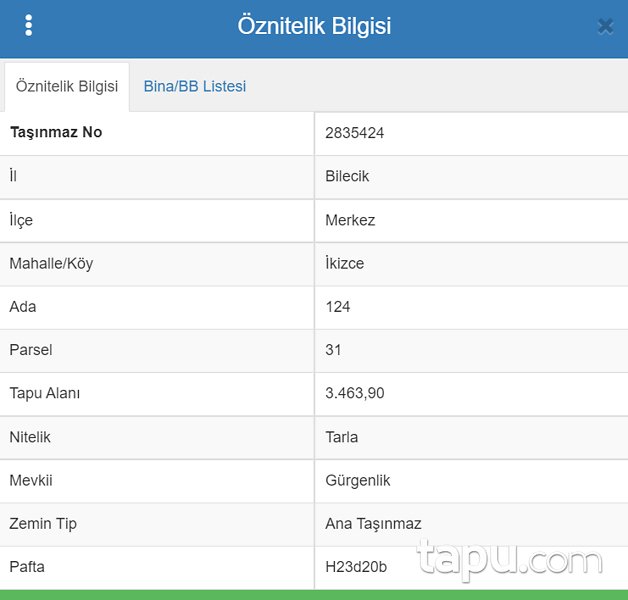The width and height of the screenshot is (628, 600).
Task: Select the Öznitelik Bilgisi tab
Action: (67, 87)
